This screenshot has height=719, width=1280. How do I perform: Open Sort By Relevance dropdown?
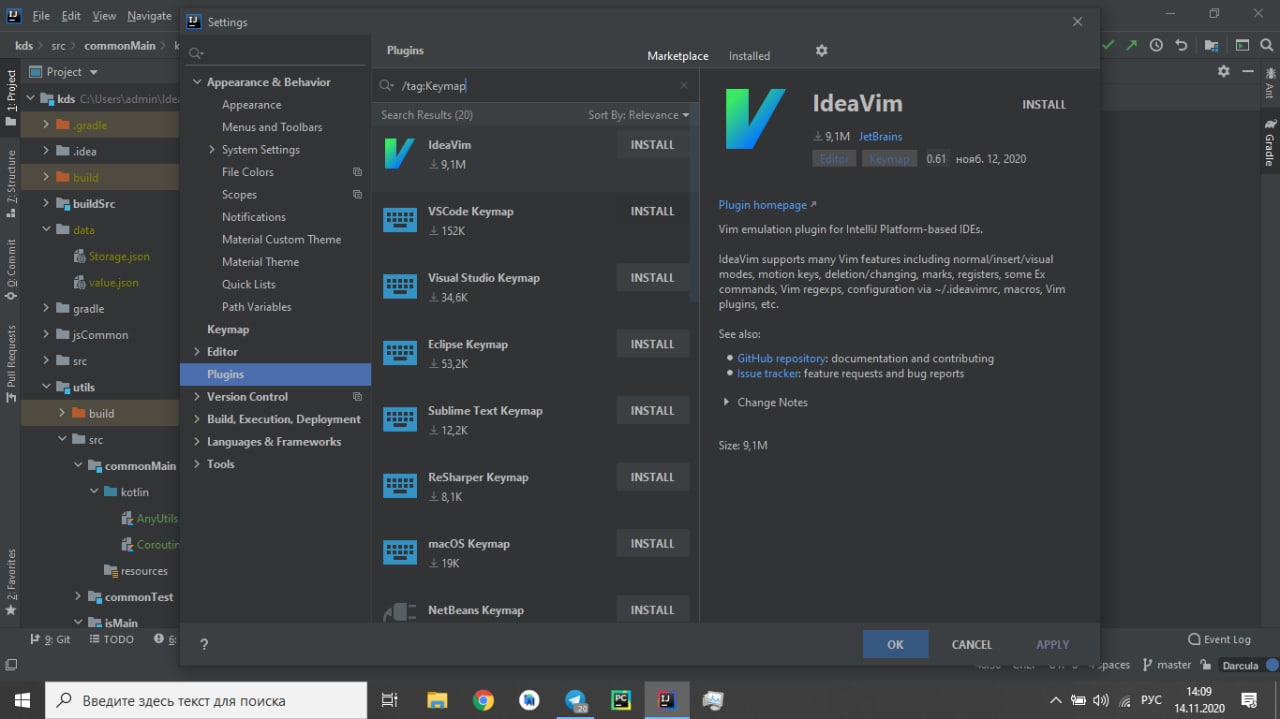[638, 115]
